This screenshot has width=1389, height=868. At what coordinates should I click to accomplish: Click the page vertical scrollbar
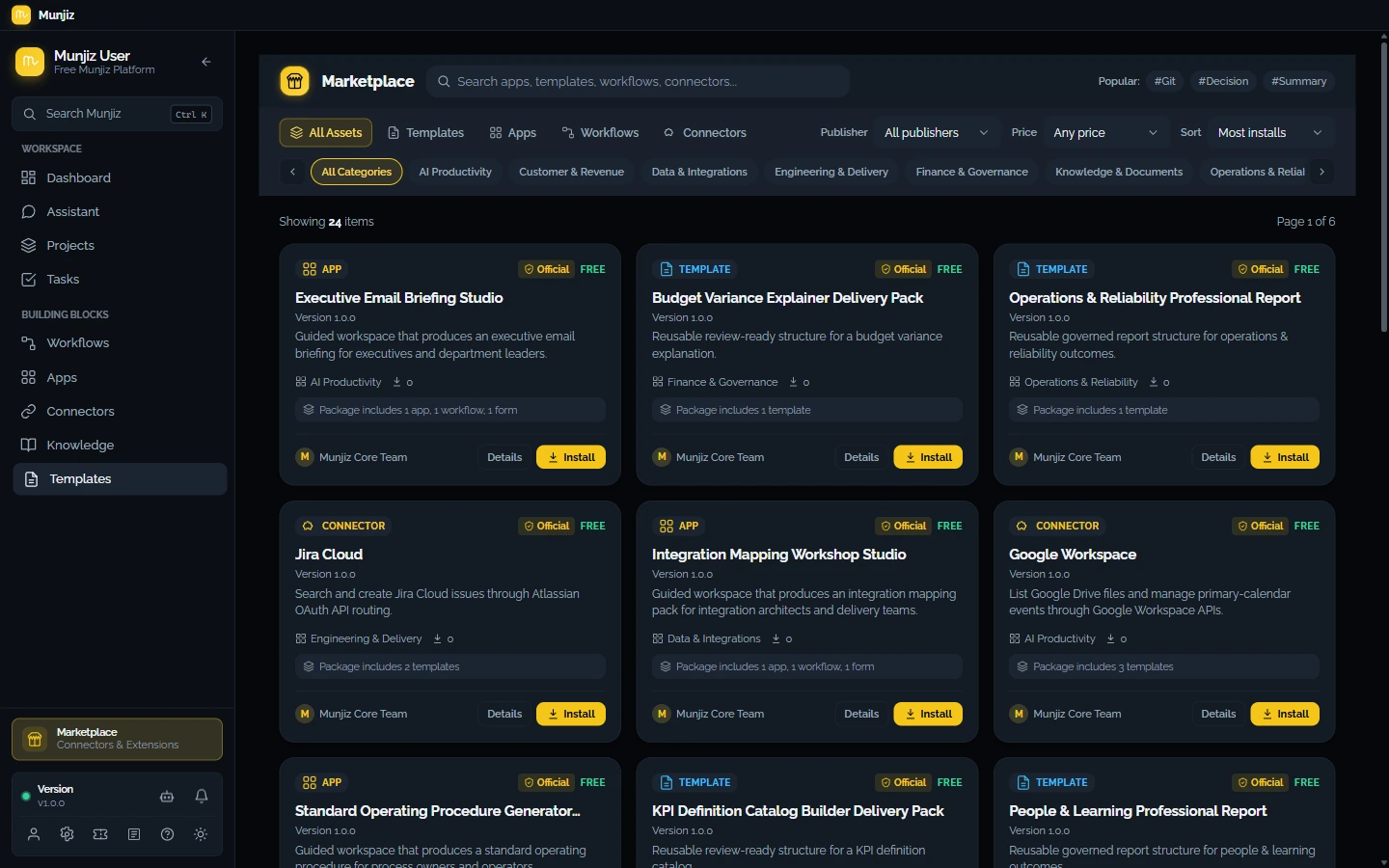[1384, 188]
